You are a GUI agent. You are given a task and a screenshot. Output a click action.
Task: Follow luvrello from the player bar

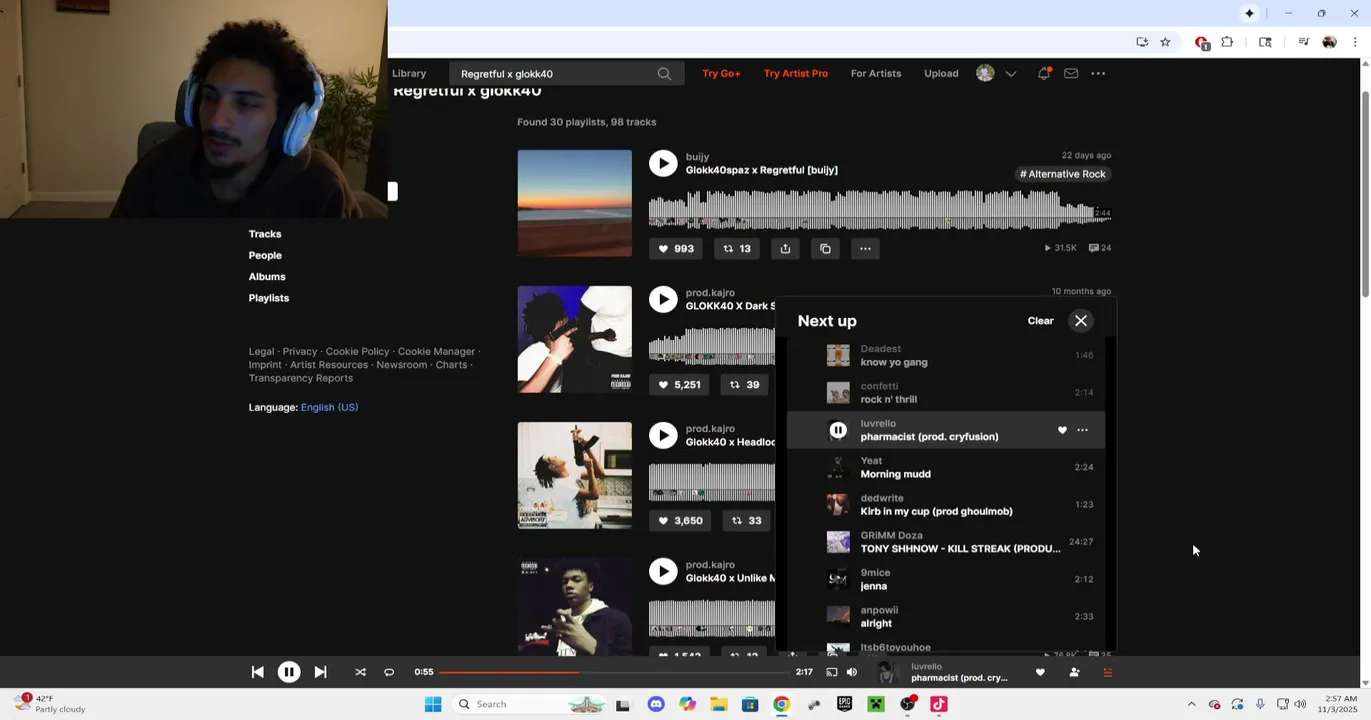coord(1074,672)
